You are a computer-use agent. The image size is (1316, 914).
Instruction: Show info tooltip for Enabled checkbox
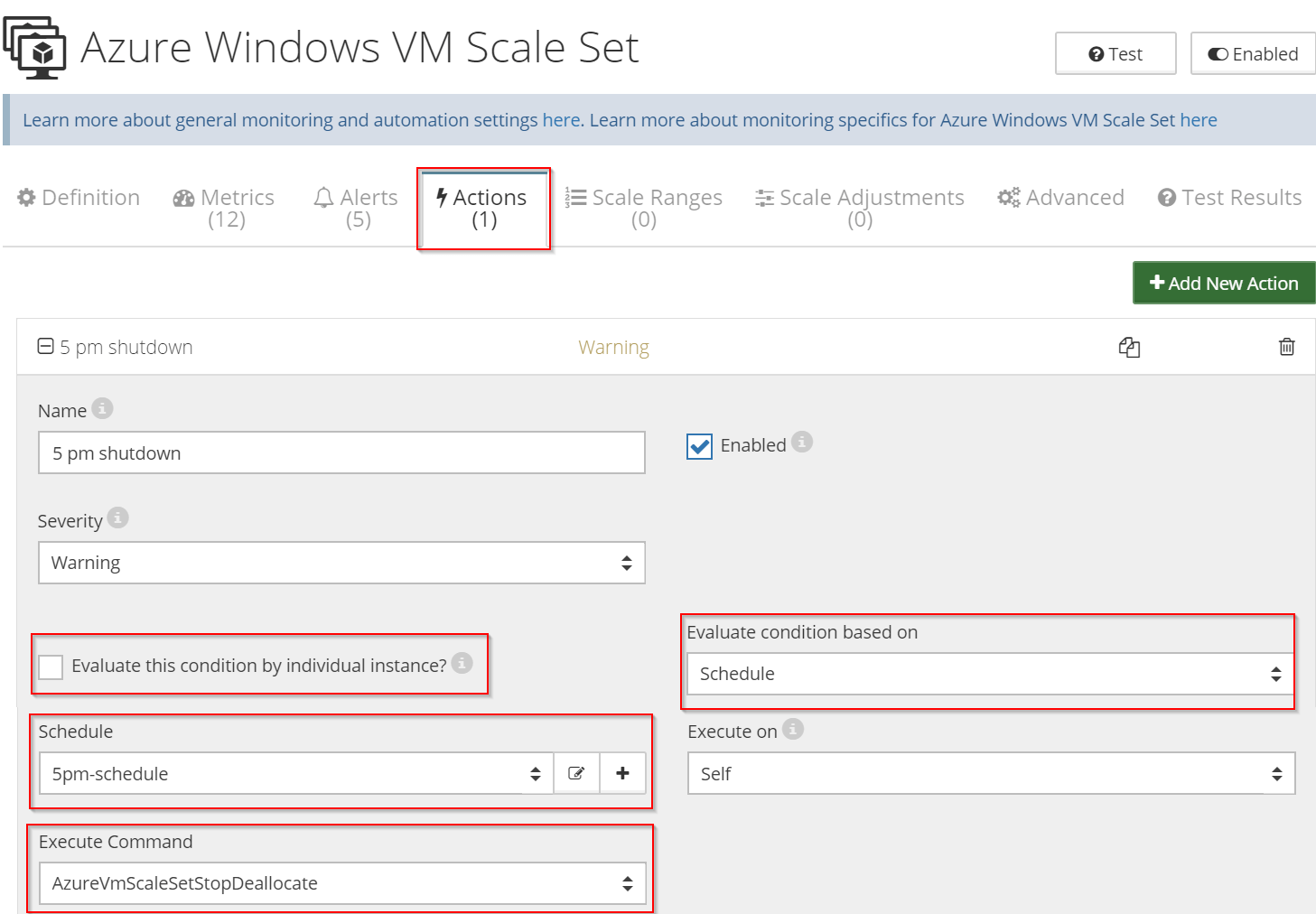pyautogui.click(x=802, y=442)
